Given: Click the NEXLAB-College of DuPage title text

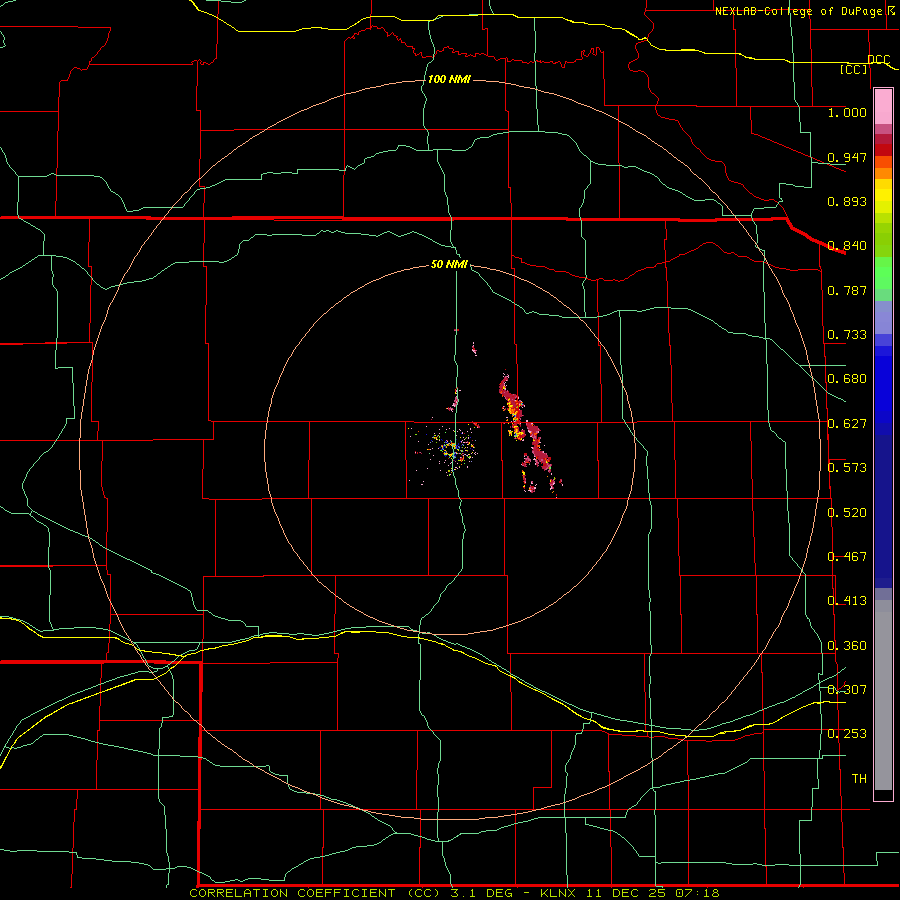Looking at the screenshot, I should pos(798,11).
